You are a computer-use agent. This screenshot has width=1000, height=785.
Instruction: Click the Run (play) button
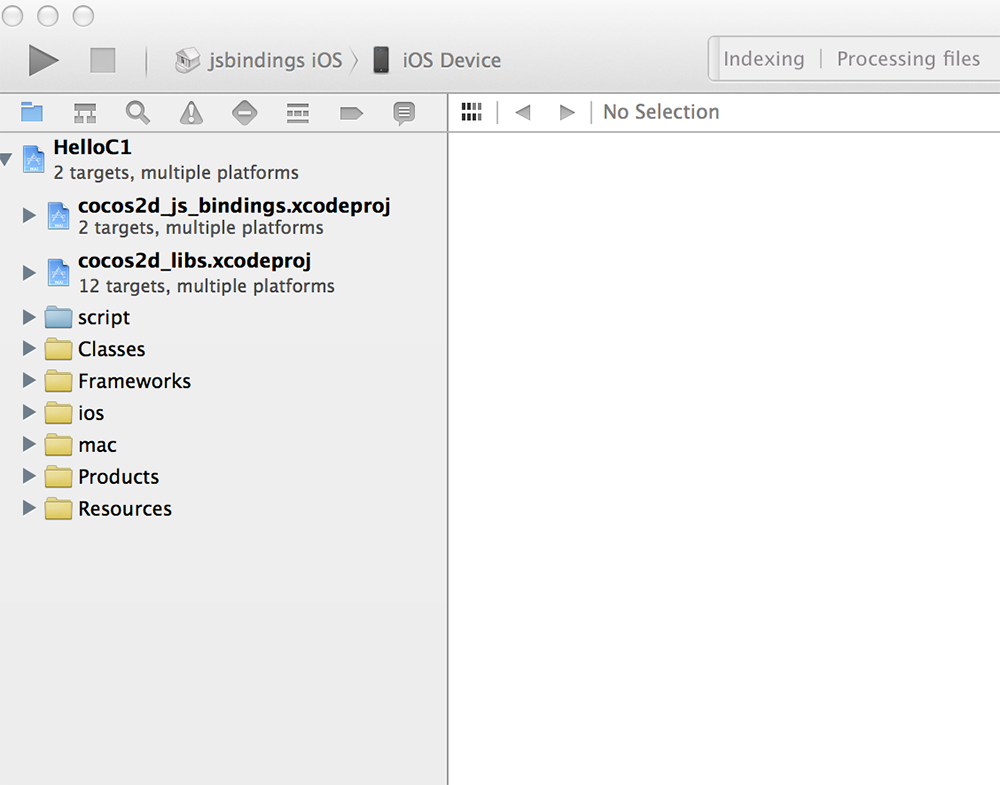pyautogui.click(x=43, y=61)
